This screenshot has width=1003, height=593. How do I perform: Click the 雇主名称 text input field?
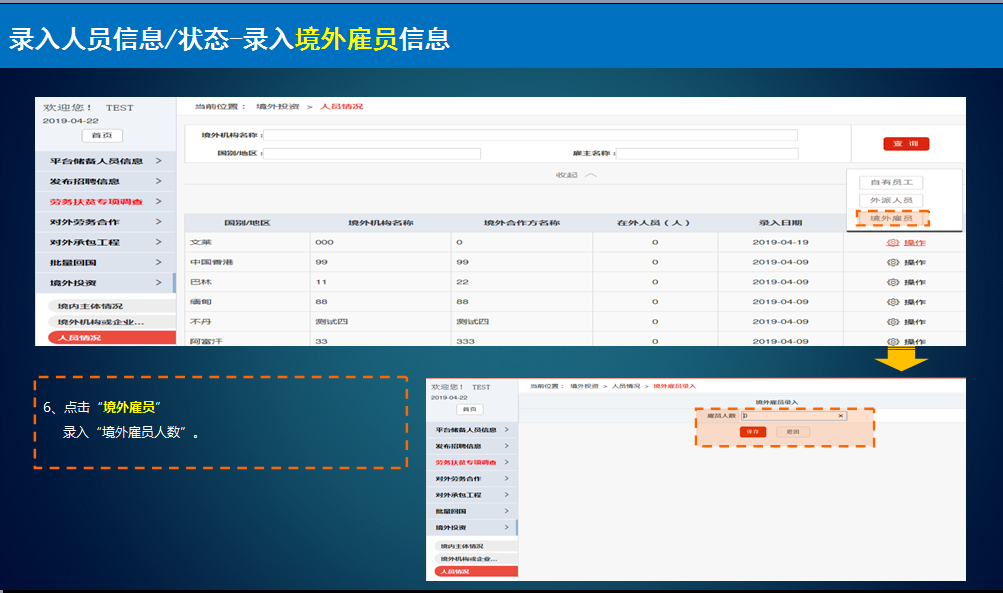pyautogui.click(x=708, y=154)
